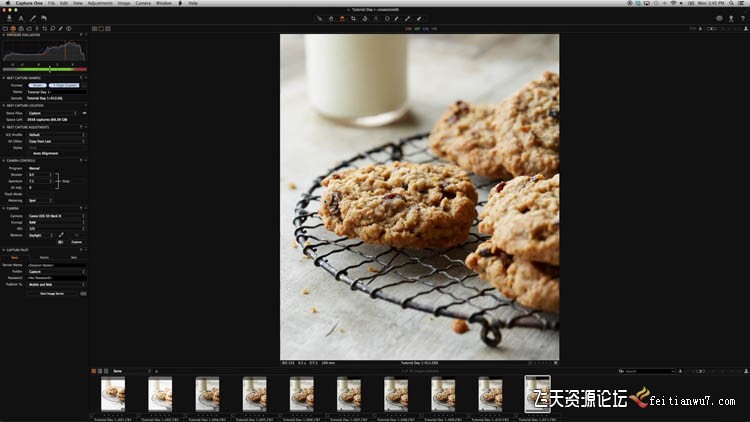This screenshot has height=422, width=750.
Task: Click the Exposure Evaluation meter bar
Action: [44, 69]
